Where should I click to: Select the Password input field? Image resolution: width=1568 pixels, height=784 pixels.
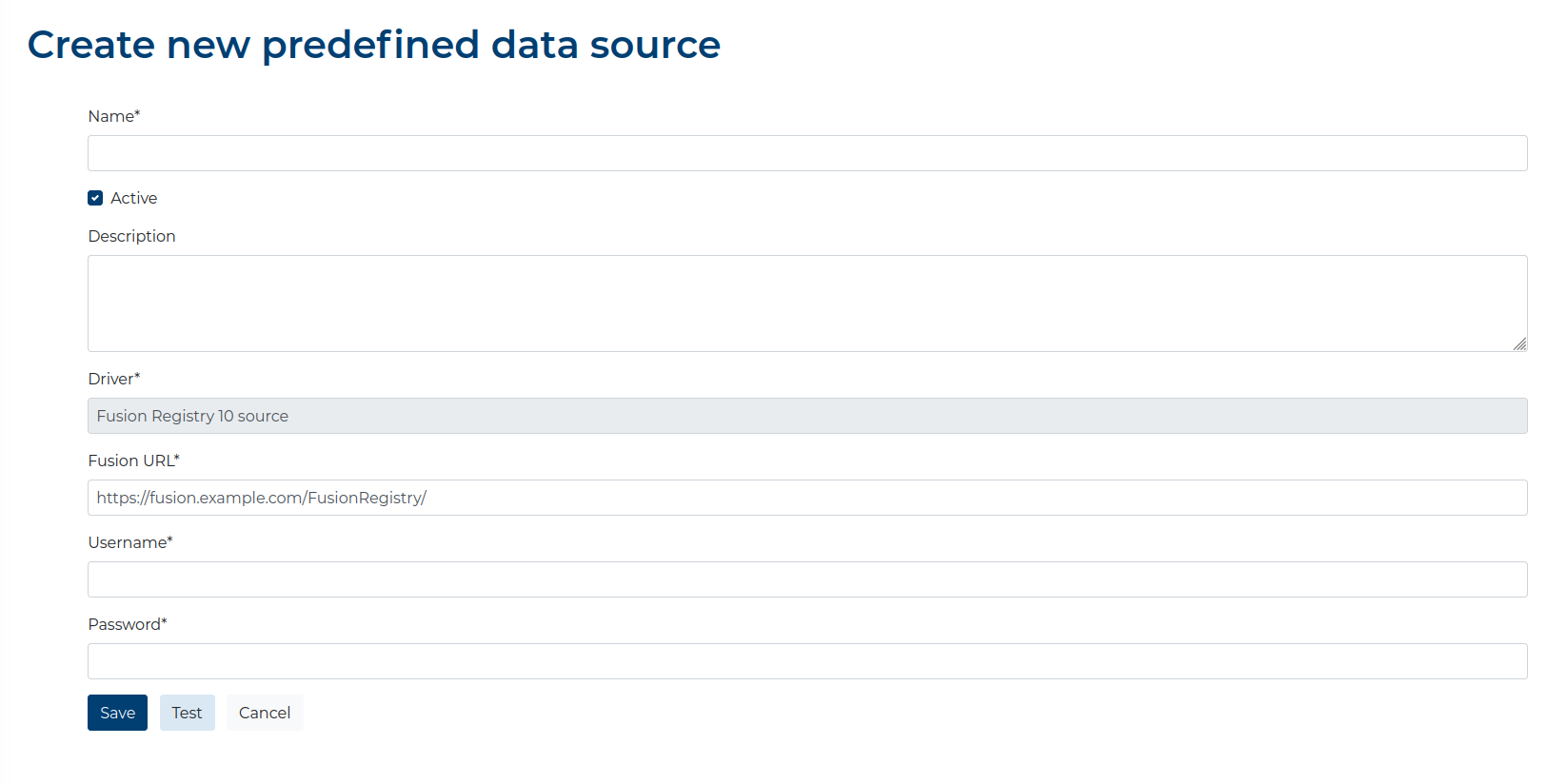[x=807, y=661]
